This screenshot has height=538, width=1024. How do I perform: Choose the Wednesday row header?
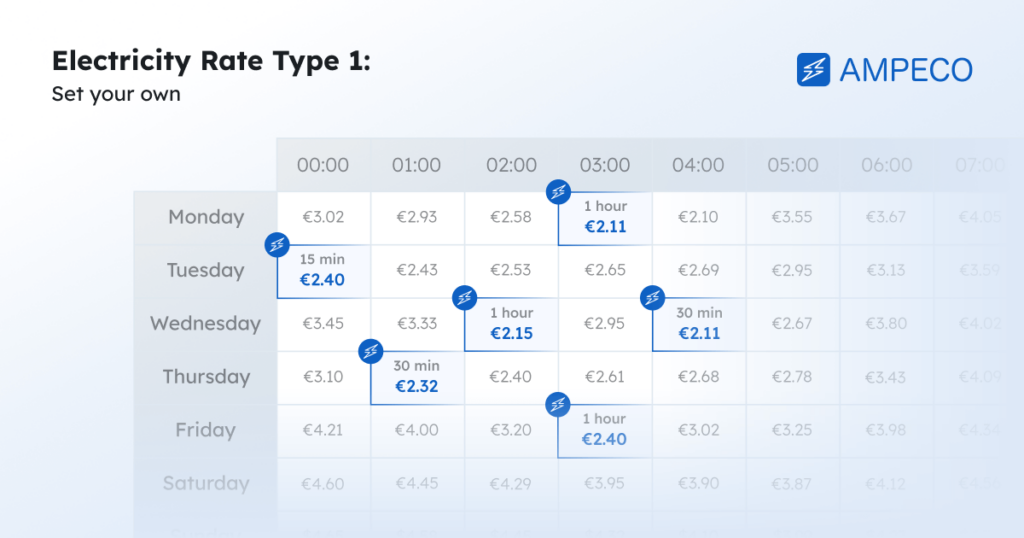206,324
